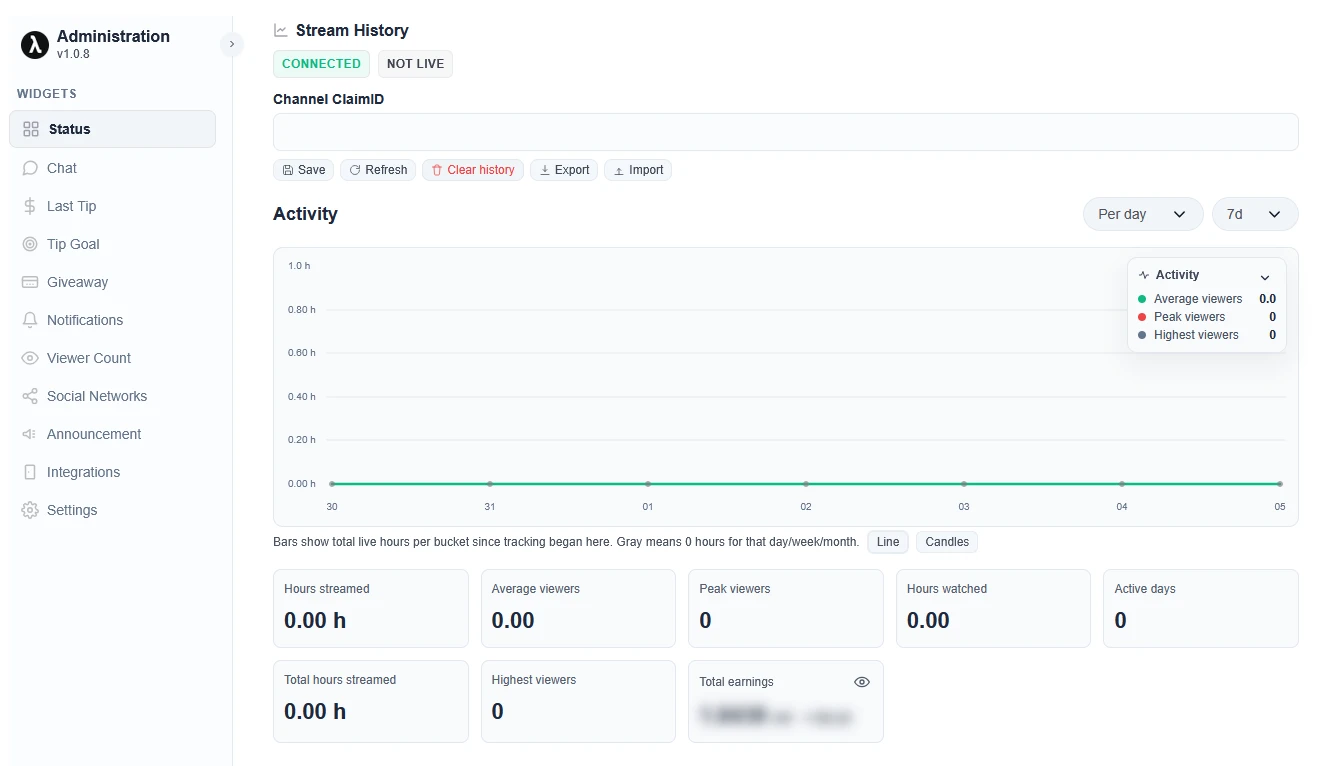Click the Hours streamed stat card
Viewport: 1320px width, 766px height.
[371, 609]
